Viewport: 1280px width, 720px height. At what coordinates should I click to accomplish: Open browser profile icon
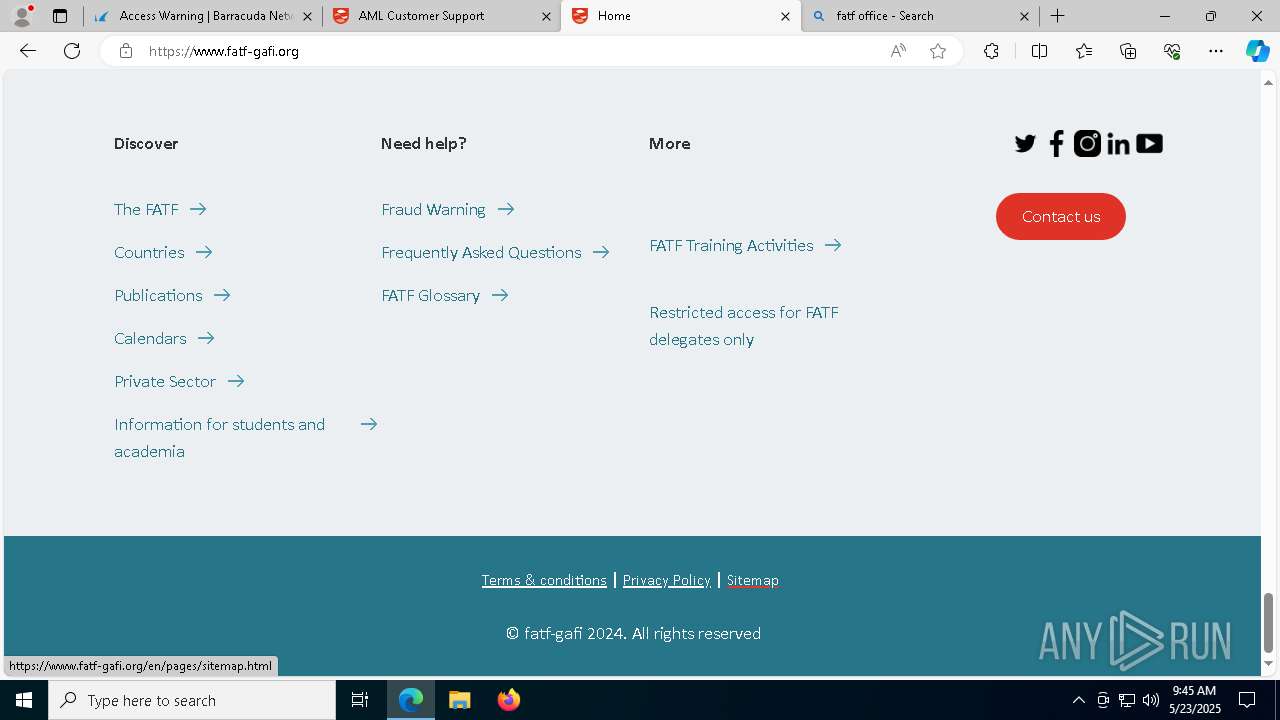tap(21, 16)
